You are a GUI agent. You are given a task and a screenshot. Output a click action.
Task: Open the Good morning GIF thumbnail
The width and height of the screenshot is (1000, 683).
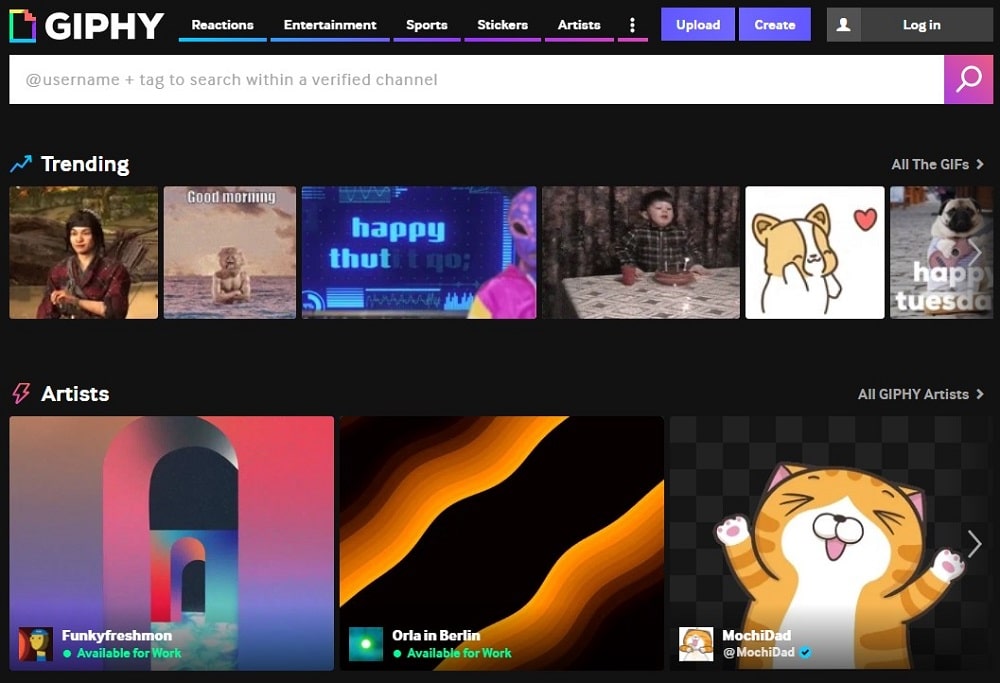point(230,253)
